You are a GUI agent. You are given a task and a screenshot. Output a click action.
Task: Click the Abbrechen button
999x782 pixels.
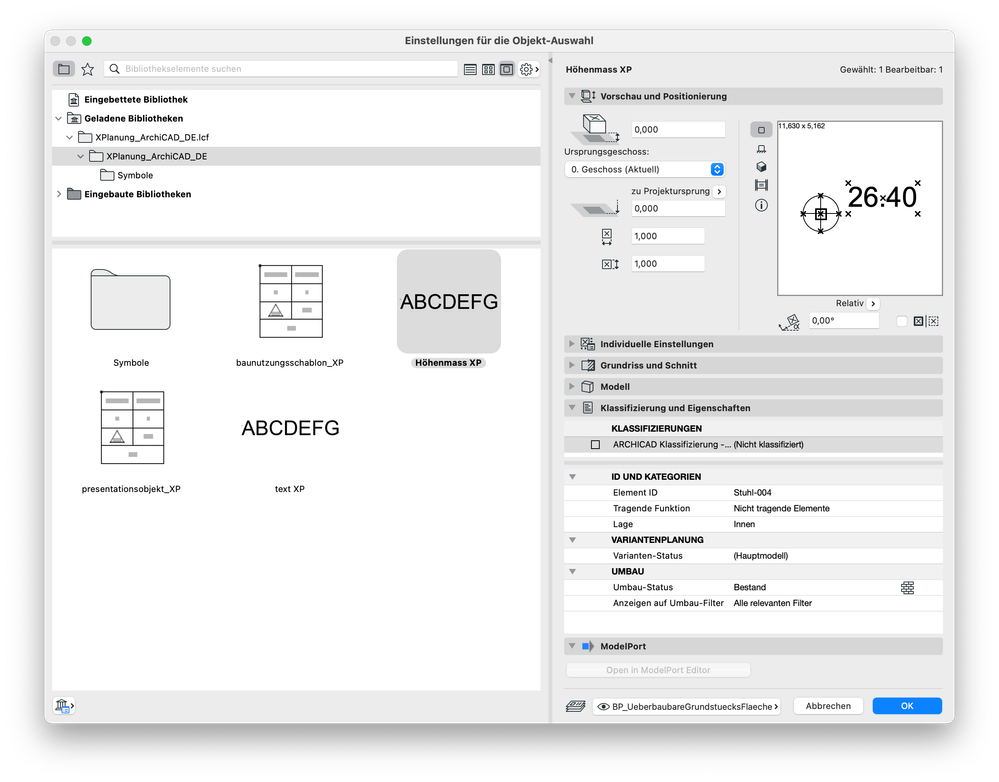click(828, 706)
